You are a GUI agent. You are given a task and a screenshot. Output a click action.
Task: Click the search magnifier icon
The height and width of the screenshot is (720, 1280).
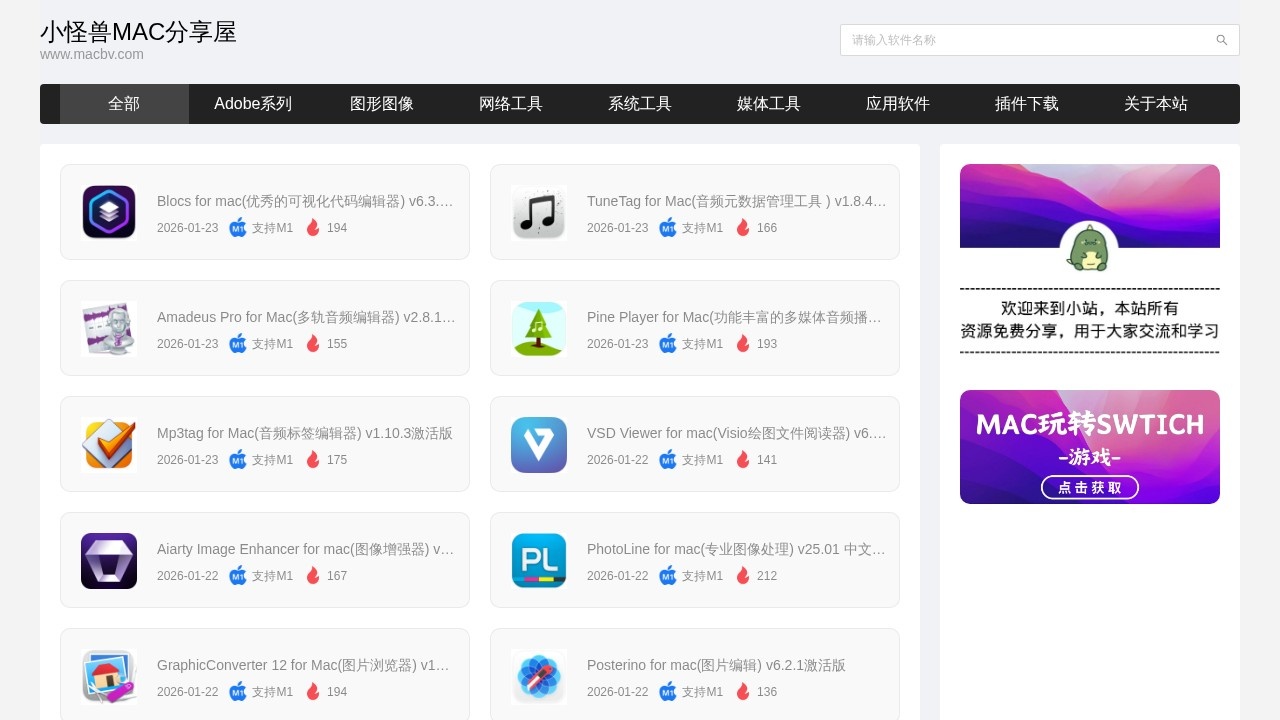click(x=1221, y=40)
